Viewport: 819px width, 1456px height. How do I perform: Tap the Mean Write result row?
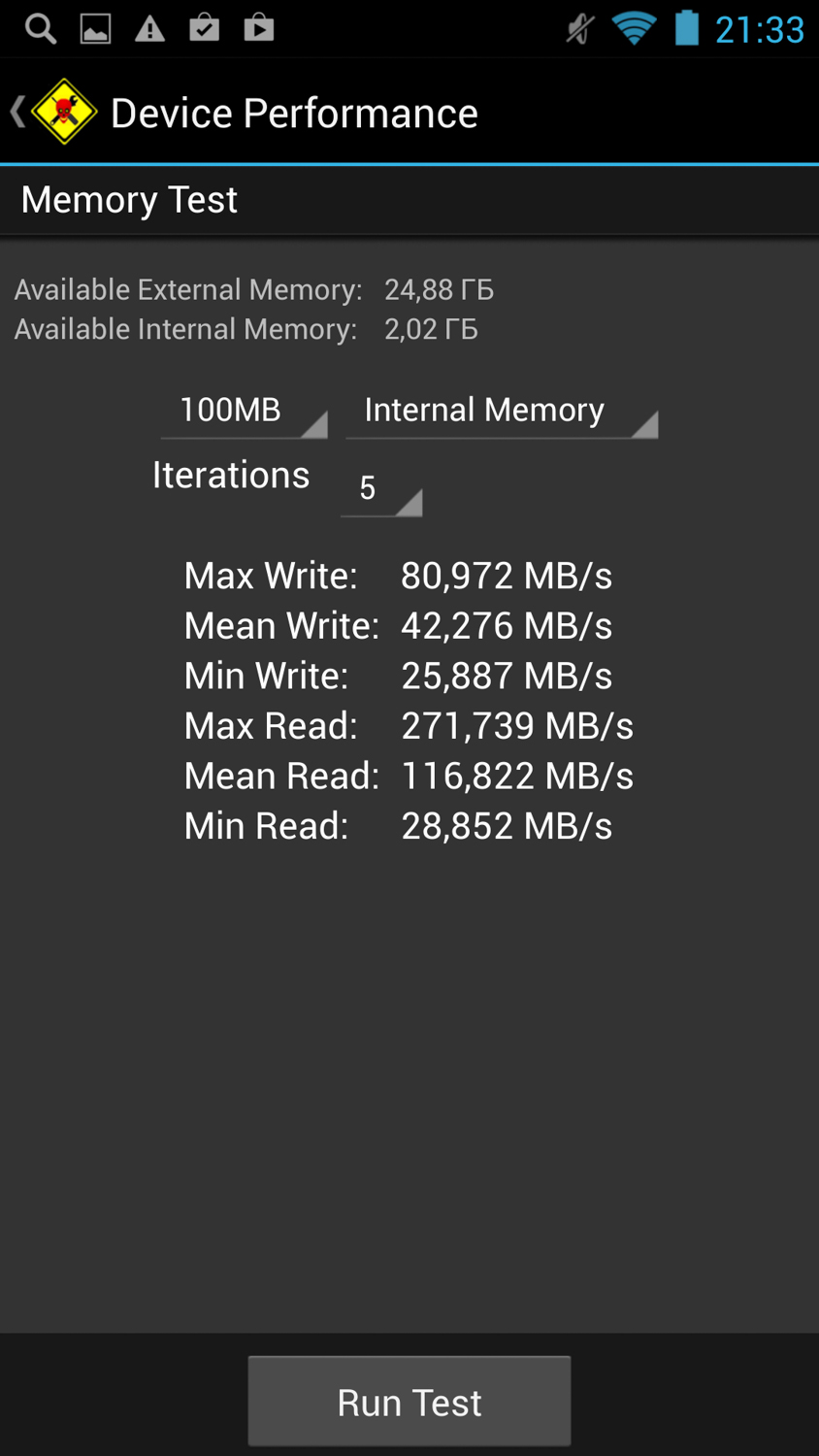[398, 626]
